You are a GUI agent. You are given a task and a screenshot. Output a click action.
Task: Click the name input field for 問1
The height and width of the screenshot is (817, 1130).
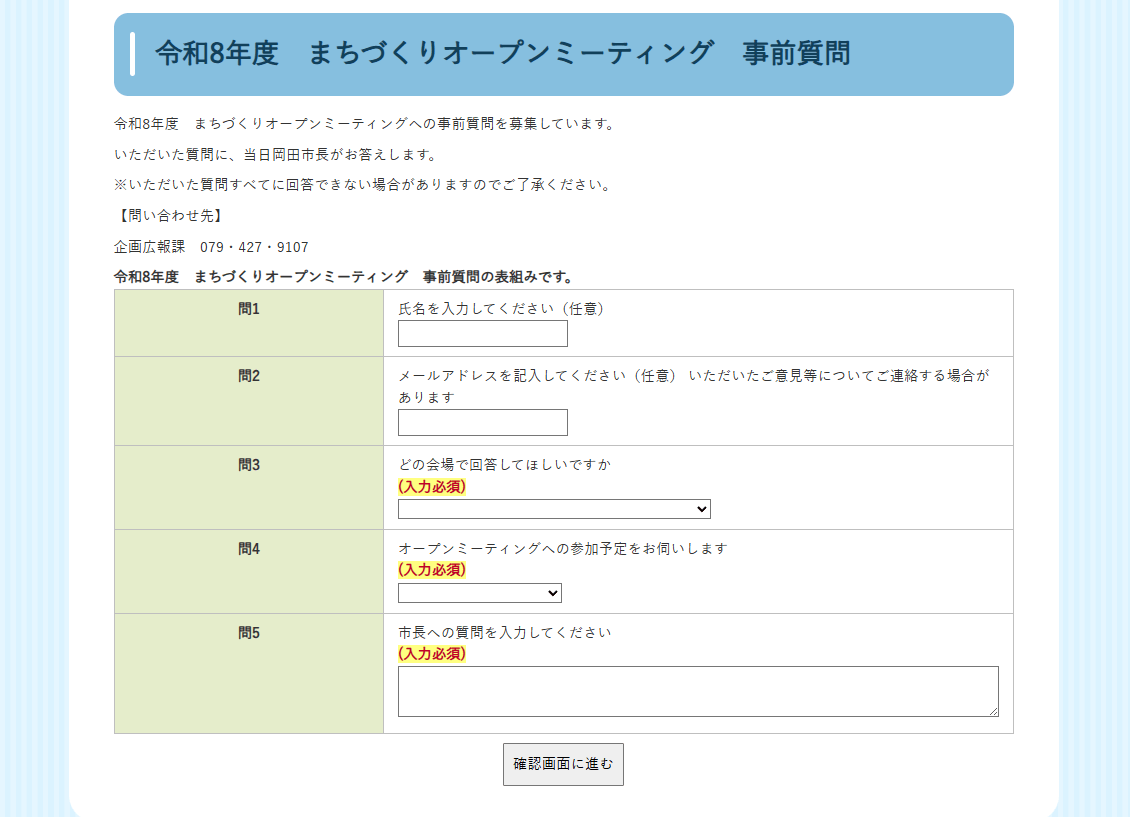(482, 334)
